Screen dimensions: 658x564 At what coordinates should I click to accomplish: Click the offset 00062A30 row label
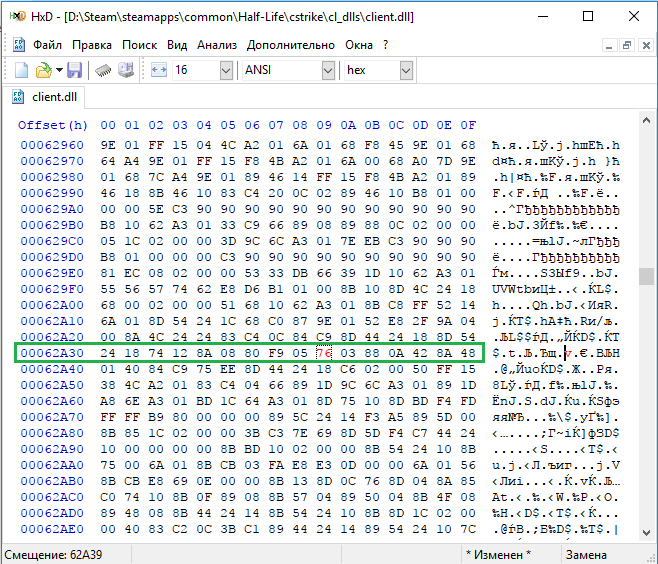(x=52, y=353)
